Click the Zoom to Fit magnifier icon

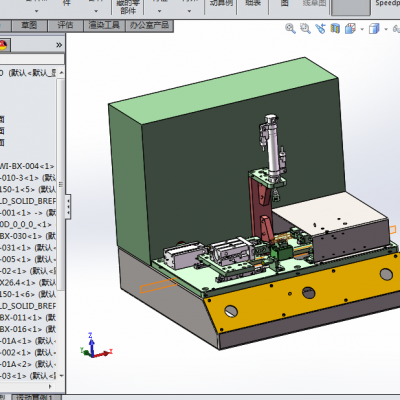coord(290,29)
